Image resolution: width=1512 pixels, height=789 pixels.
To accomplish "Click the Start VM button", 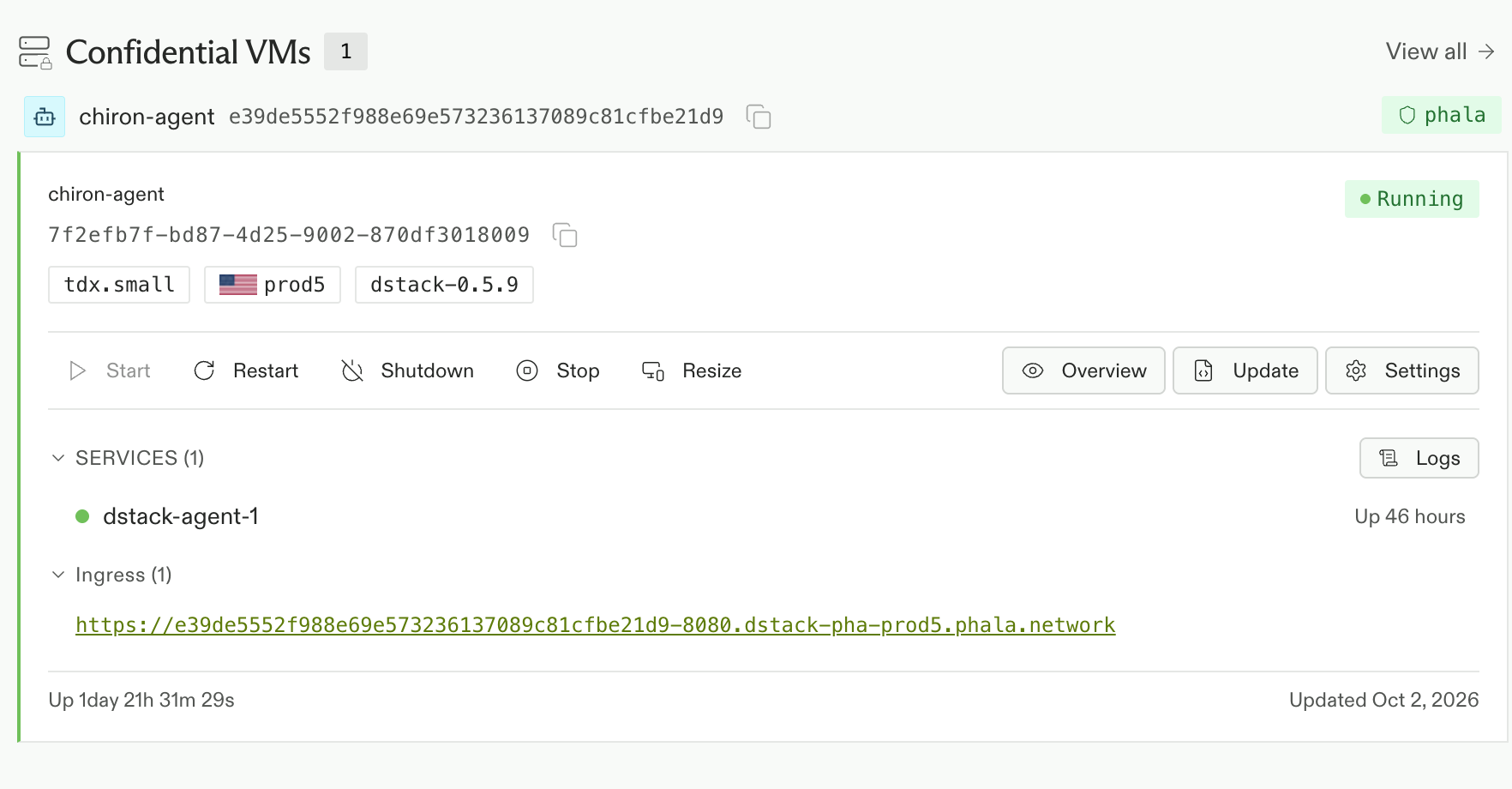I will pos(110,370).
